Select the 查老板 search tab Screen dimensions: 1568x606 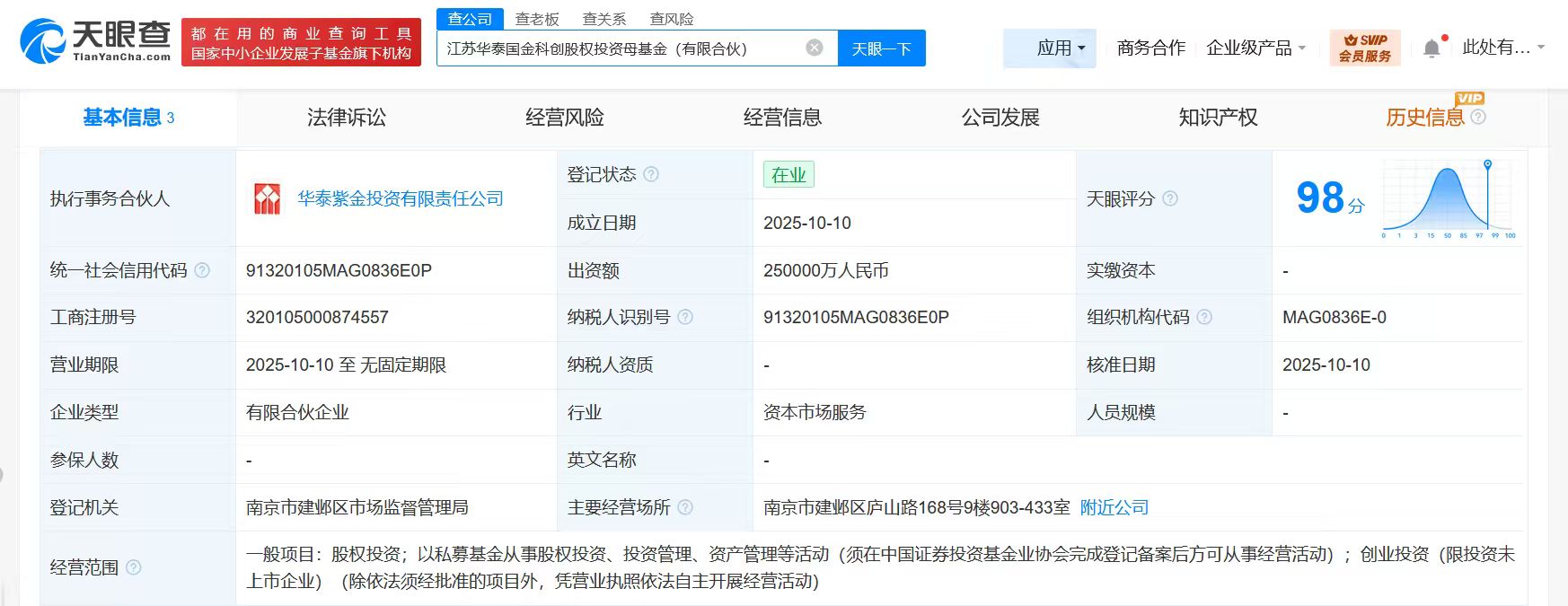[x=537, y=19]
